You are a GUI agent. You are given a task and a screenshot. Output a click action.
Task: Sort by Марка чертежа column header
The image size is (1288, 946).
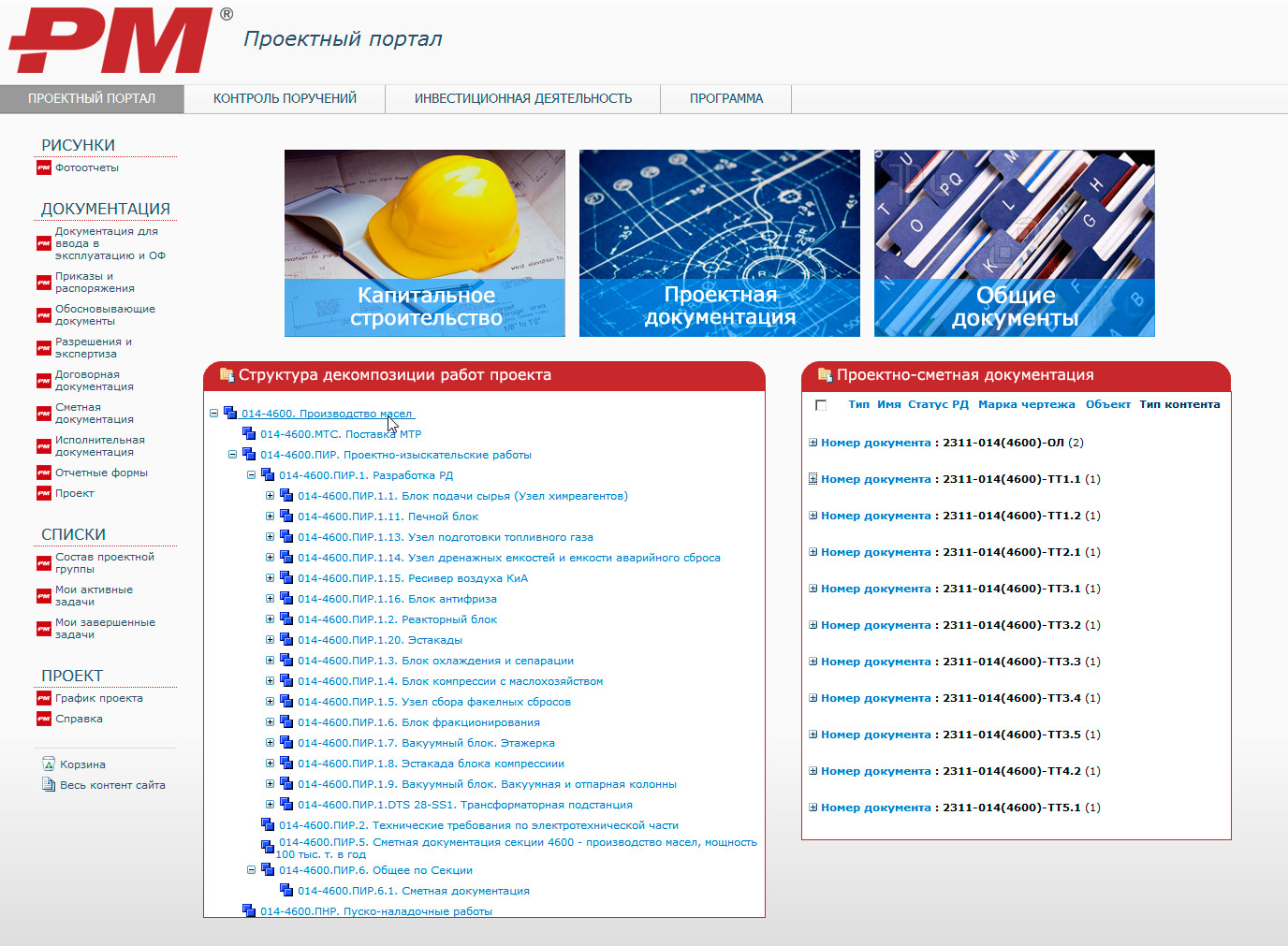(1026, 404)
